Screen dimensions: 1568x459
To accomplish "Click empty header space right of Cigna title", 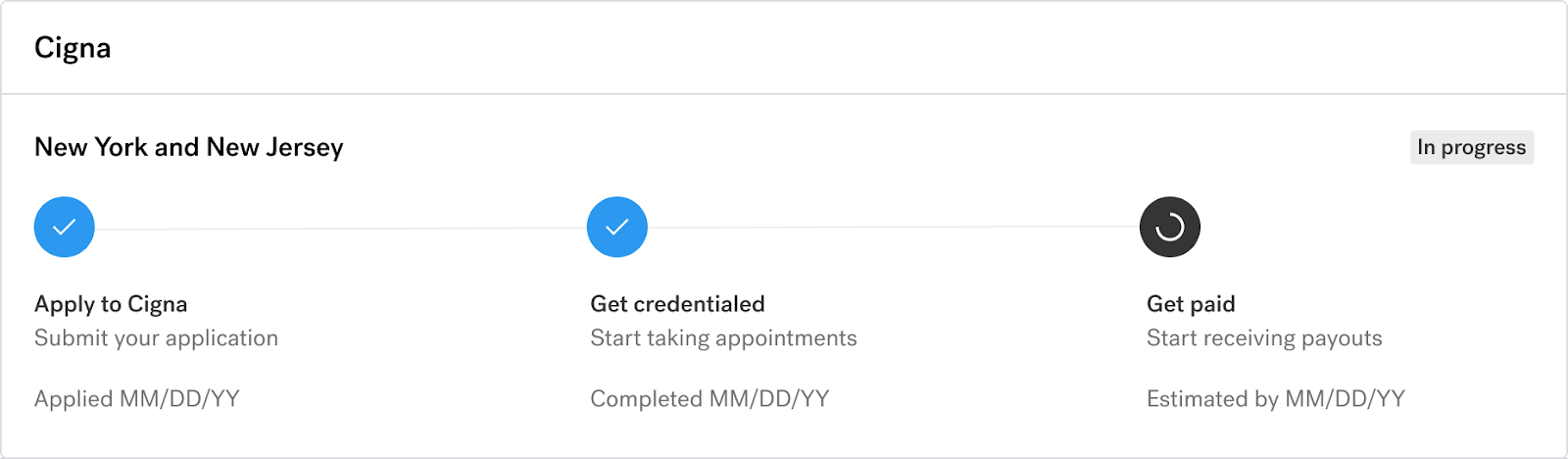I will point(784,48).
